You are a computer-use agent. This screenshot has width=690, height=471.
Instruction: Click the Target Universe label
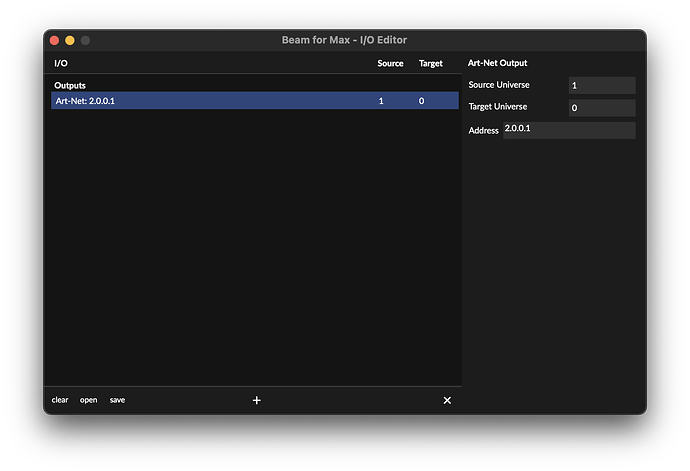pyautogui.click(x=498, y=107)
